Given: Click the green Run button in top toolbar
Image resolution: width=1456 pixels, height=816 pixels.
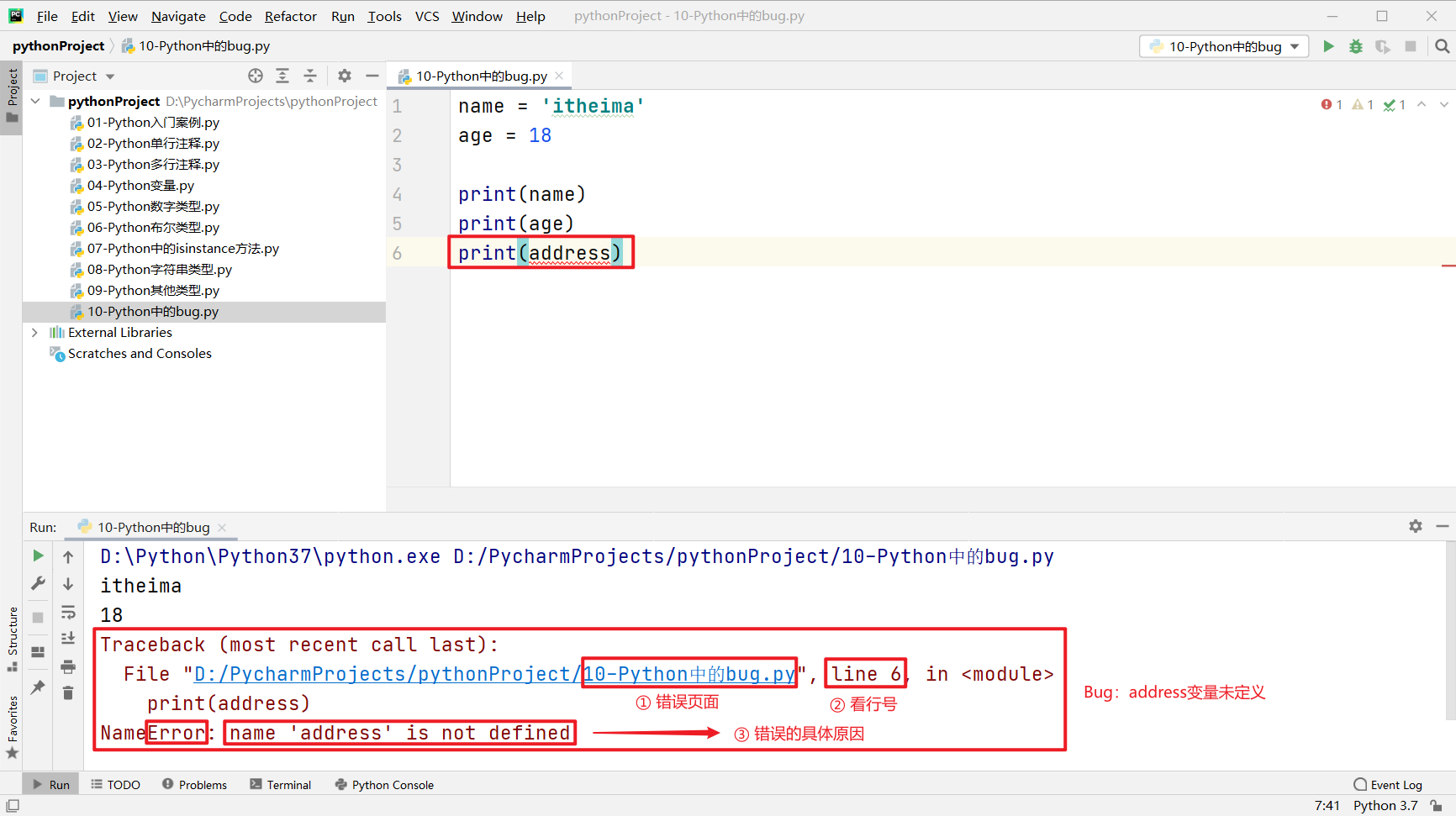Looking at the screenshot, I should 1328,47.
